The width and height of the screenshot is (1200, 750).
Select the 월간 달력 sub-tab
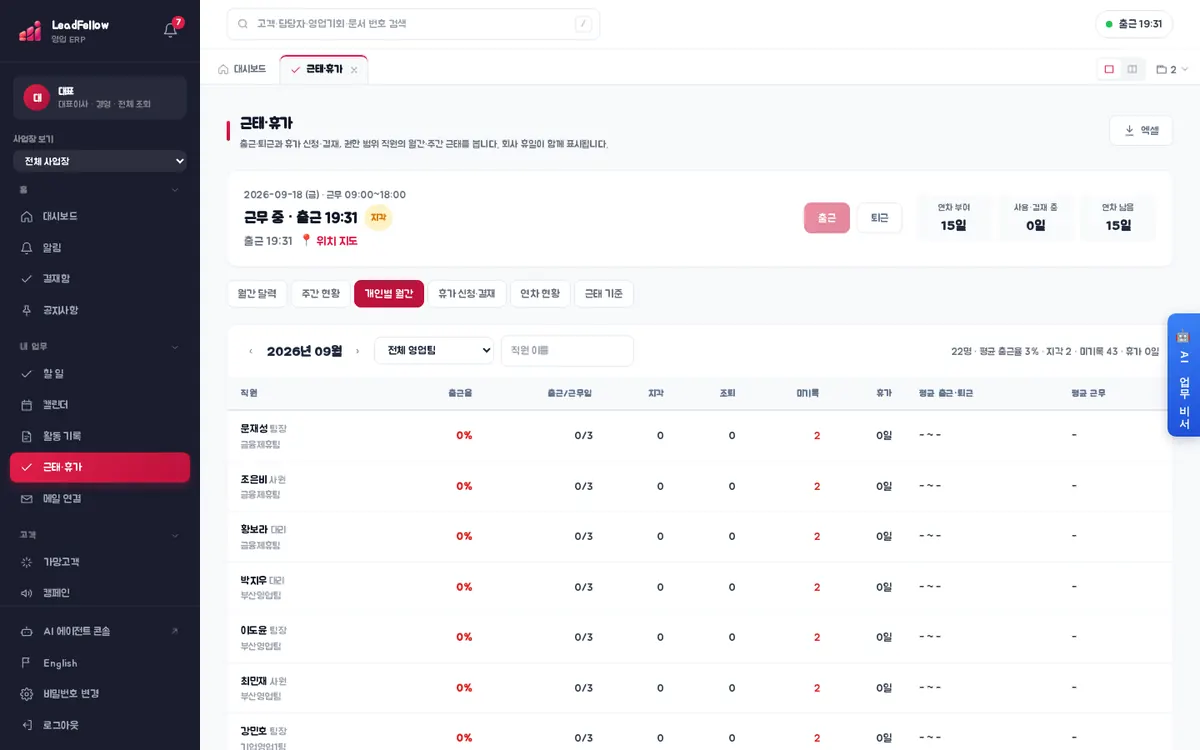point(257,293)
